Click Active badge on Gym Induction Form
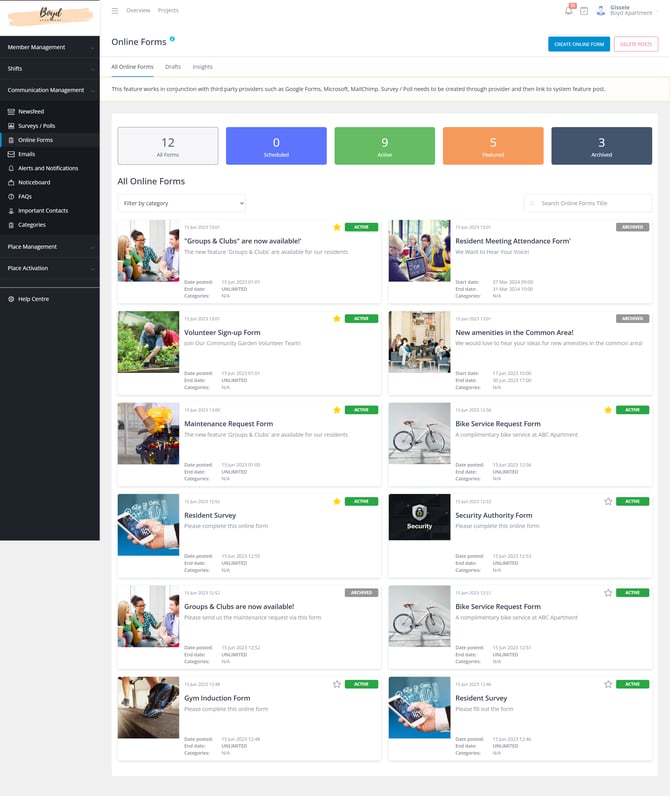Image resolution: width=670 pixels, height=796 pixels. coord(361,684)
